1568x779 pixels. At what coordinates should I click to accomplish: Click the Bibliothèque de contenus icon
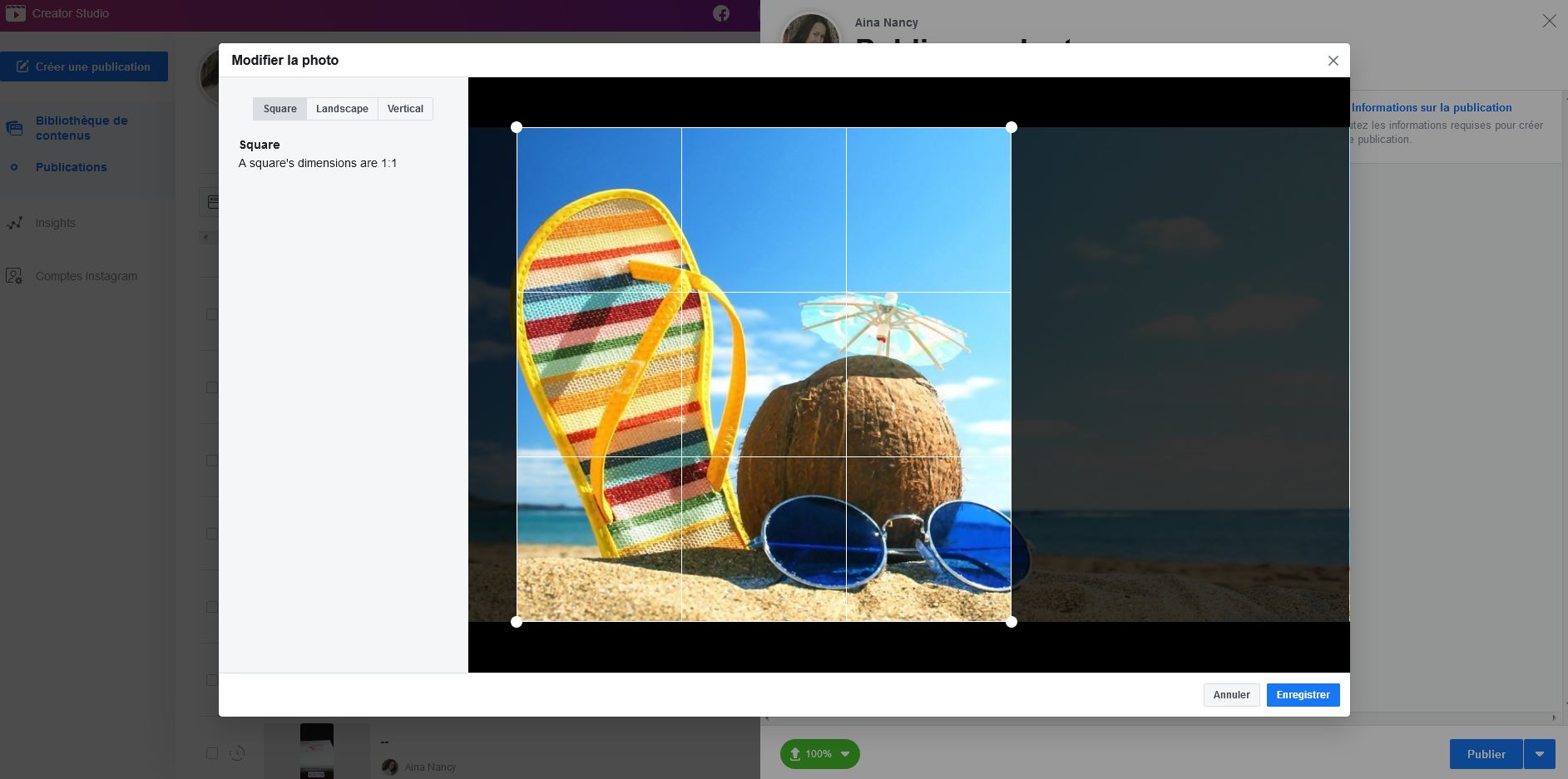point(14,128)
